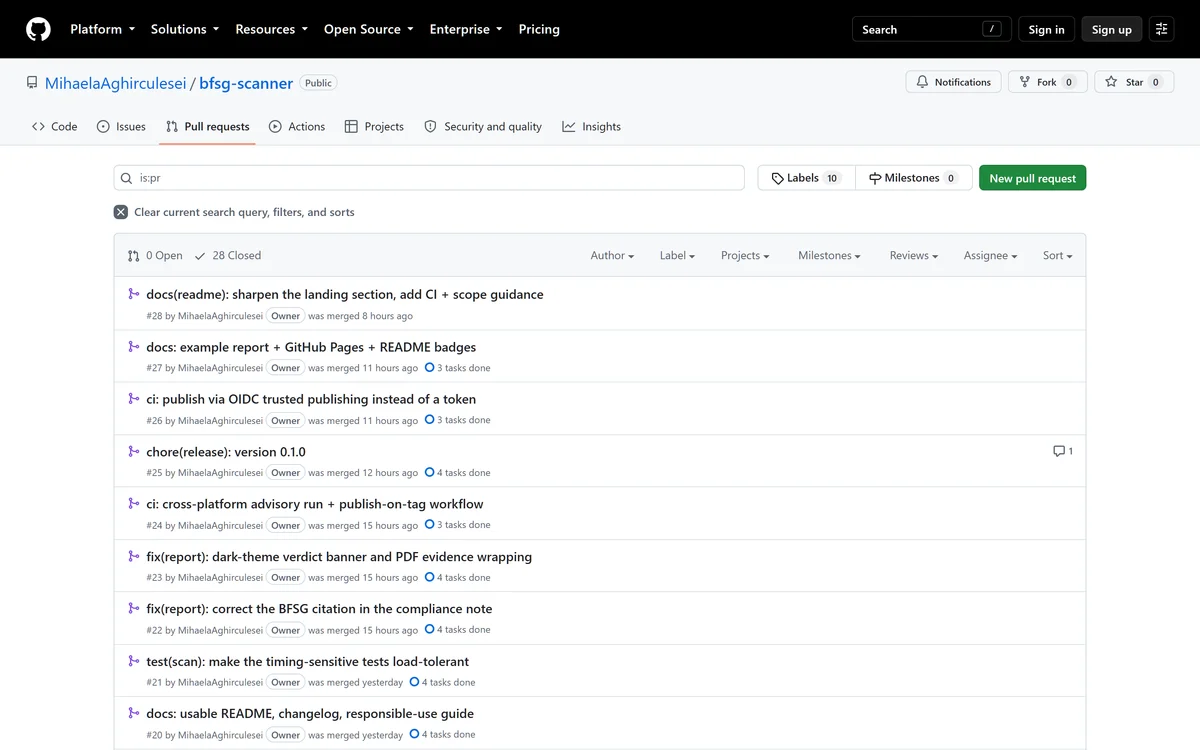Open the Author filter dropdown
1200x750 pixels.
tap(612, 255)
